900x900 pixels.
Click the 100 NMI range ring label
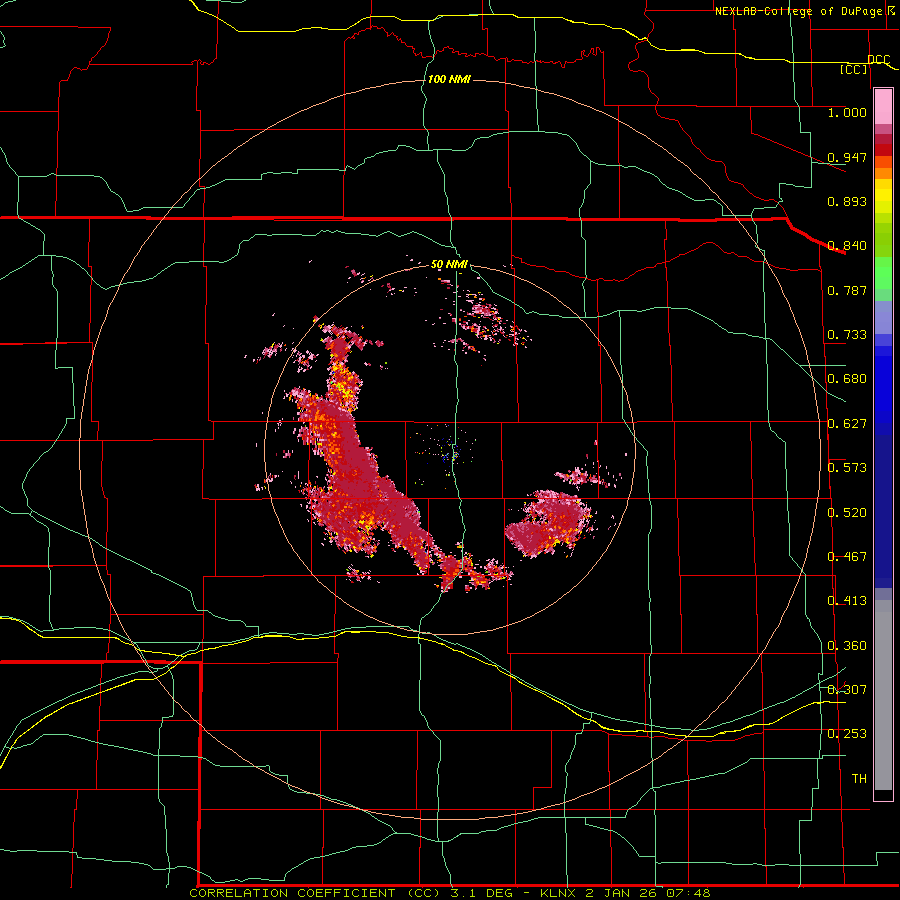click(x=449, y=79)
